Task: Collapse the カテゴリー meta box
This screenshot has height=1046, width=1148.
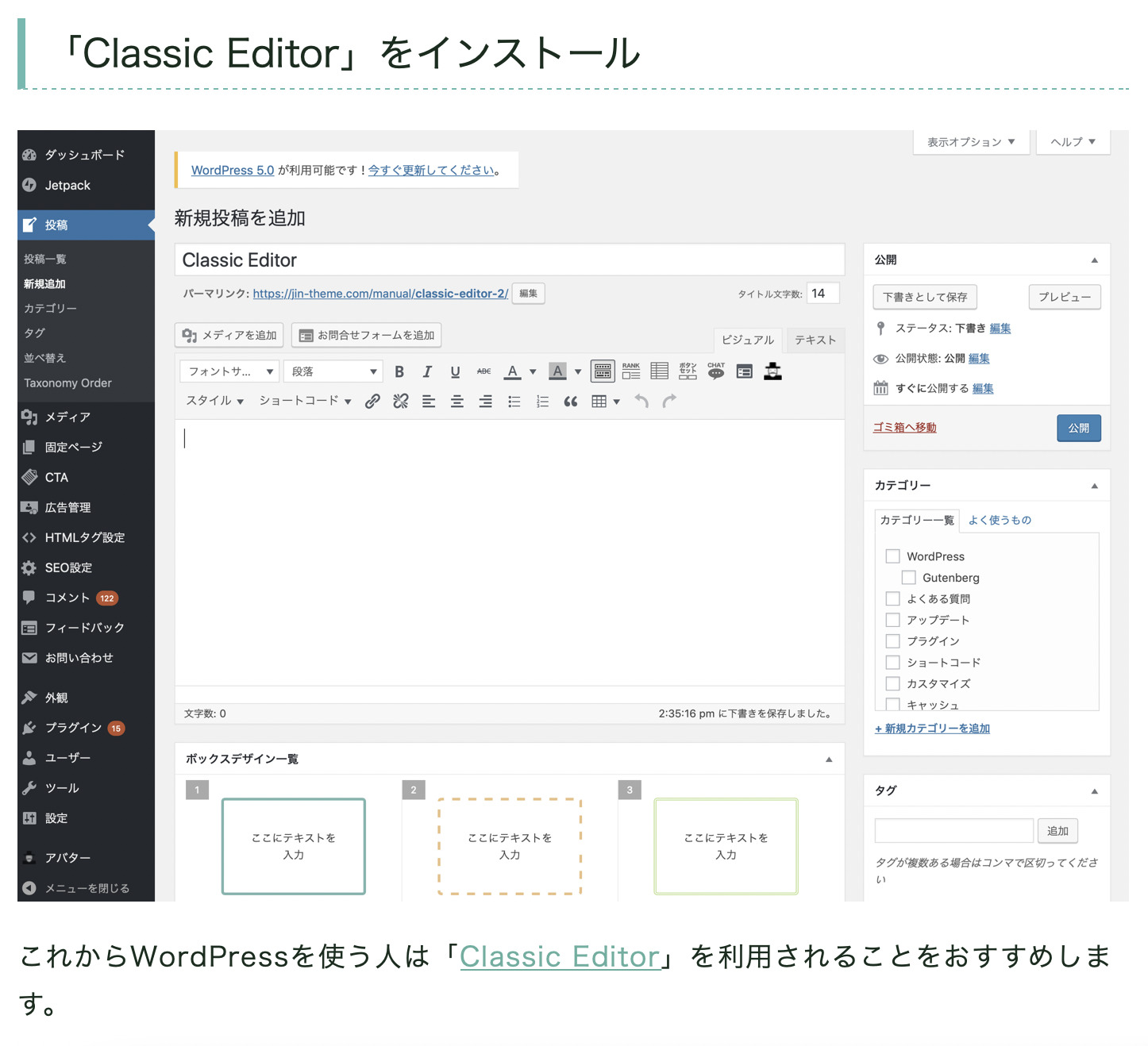Action: (1094, 486)
